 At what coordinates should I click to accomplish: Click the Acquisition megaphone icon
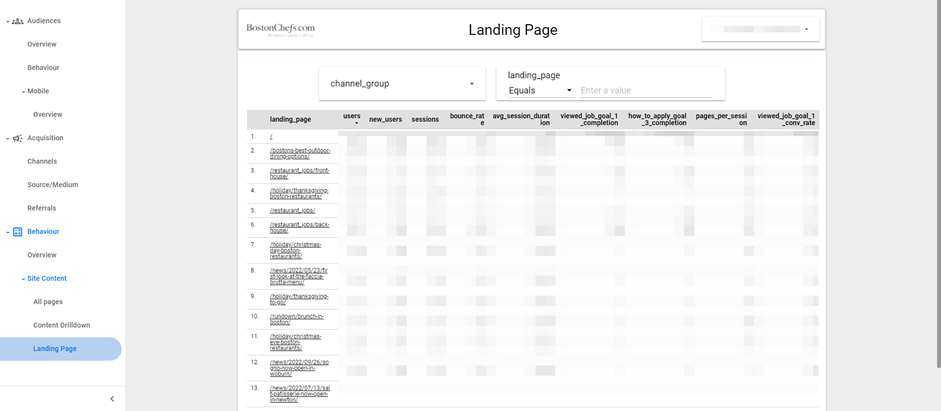pyautogui.click(x=17, y=138)
